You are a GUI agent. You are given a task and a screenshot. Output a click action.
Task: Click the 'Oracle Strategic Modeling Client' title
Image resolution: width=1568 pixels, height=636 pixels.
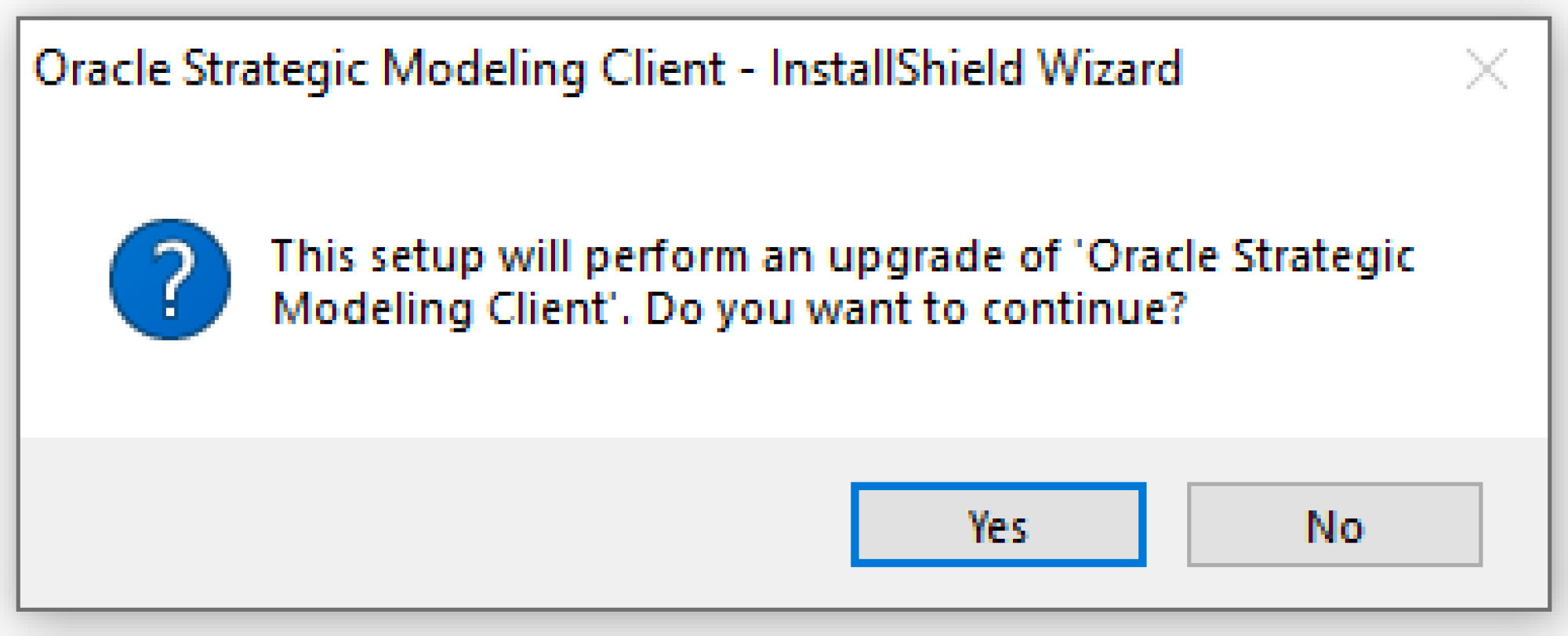pyautogui.click(x=379, y=69)
